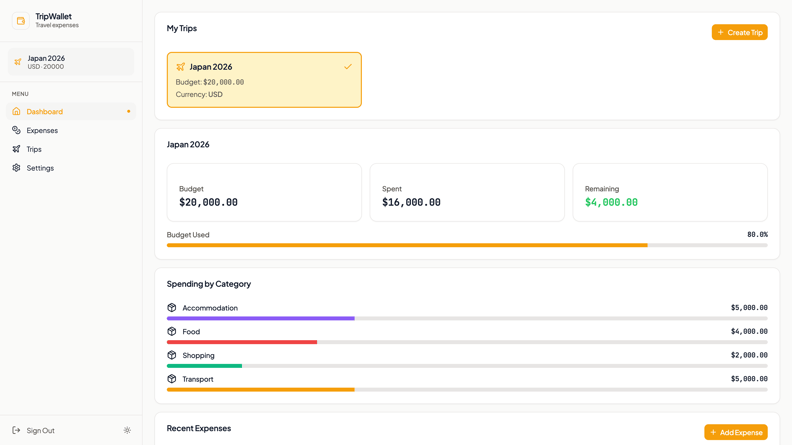The width and height of the screenshot is (792, 445).
Task: Go to the Trips menu item
Action: [71, 149]
